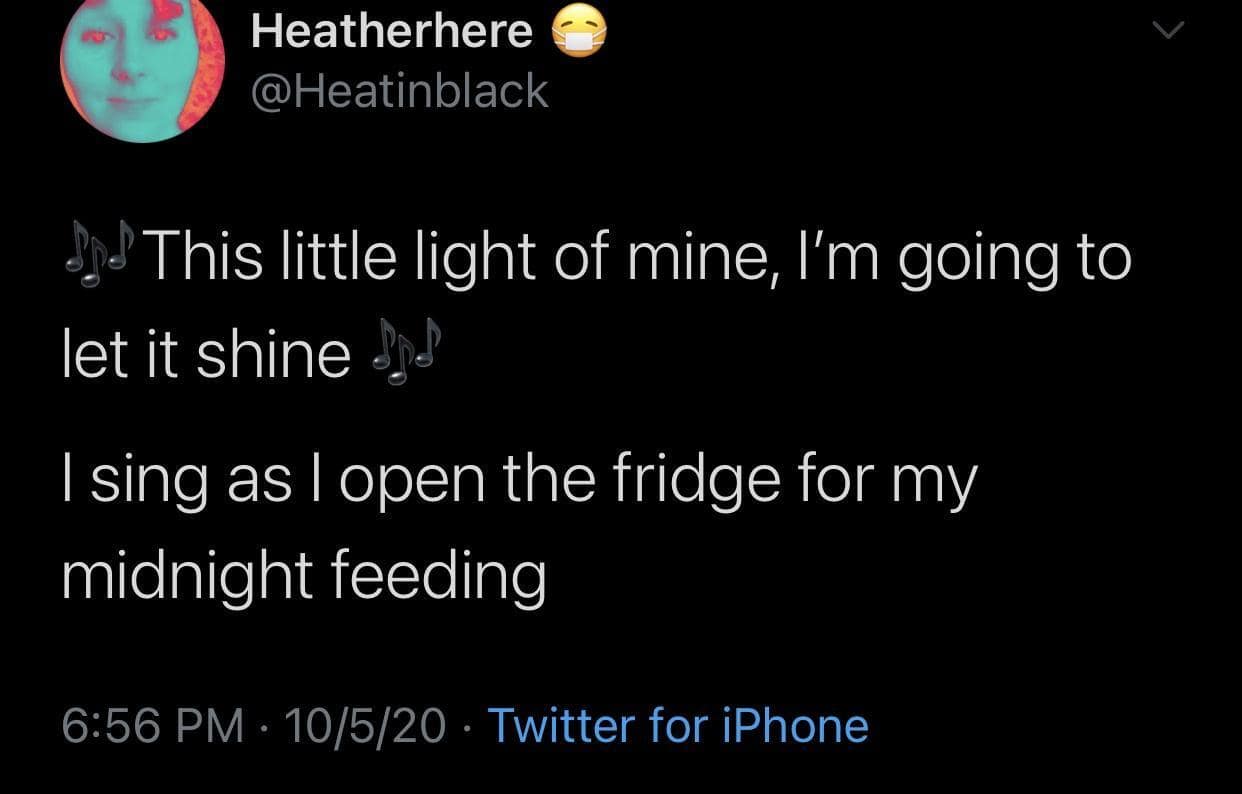Click the 10/5/20 date
Screen dimensions: 1242x794
(363, 725)
